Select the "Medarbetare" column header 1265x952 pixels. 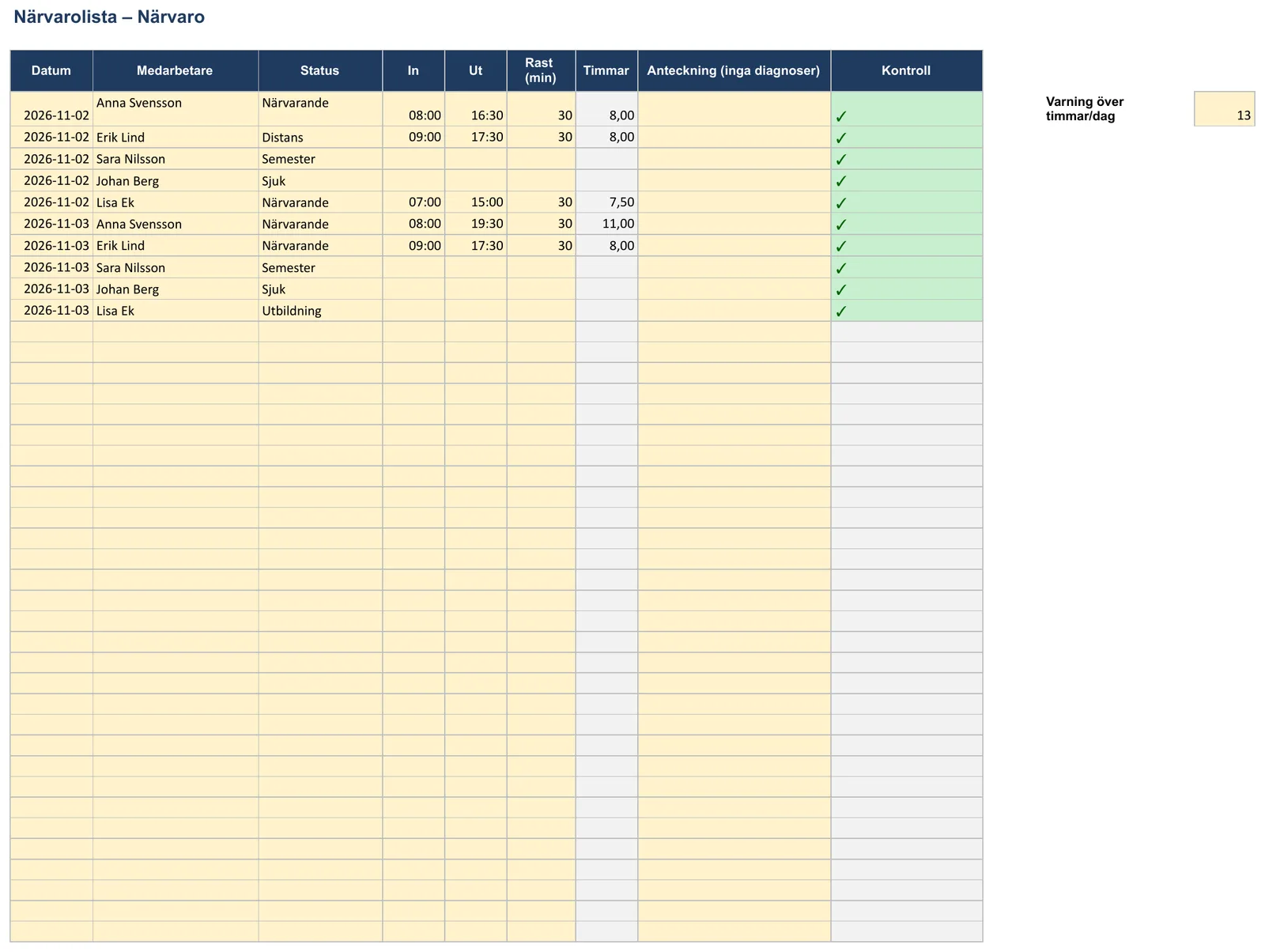(x=175, y=70)
